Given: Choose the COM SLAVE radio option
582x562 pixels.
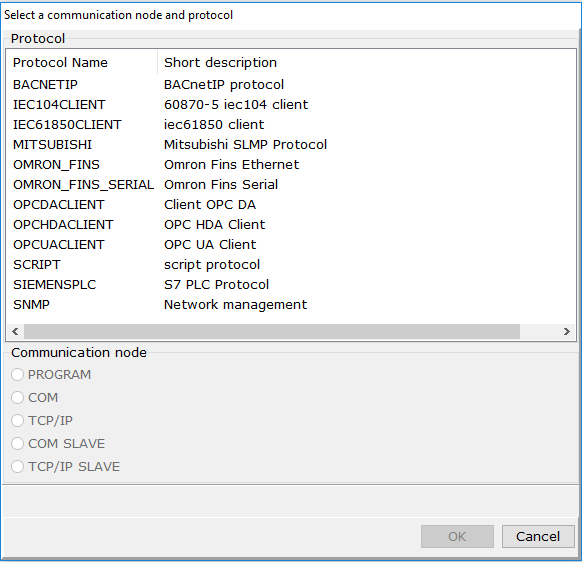Looking at the screenshot, I should click(17, 444).
